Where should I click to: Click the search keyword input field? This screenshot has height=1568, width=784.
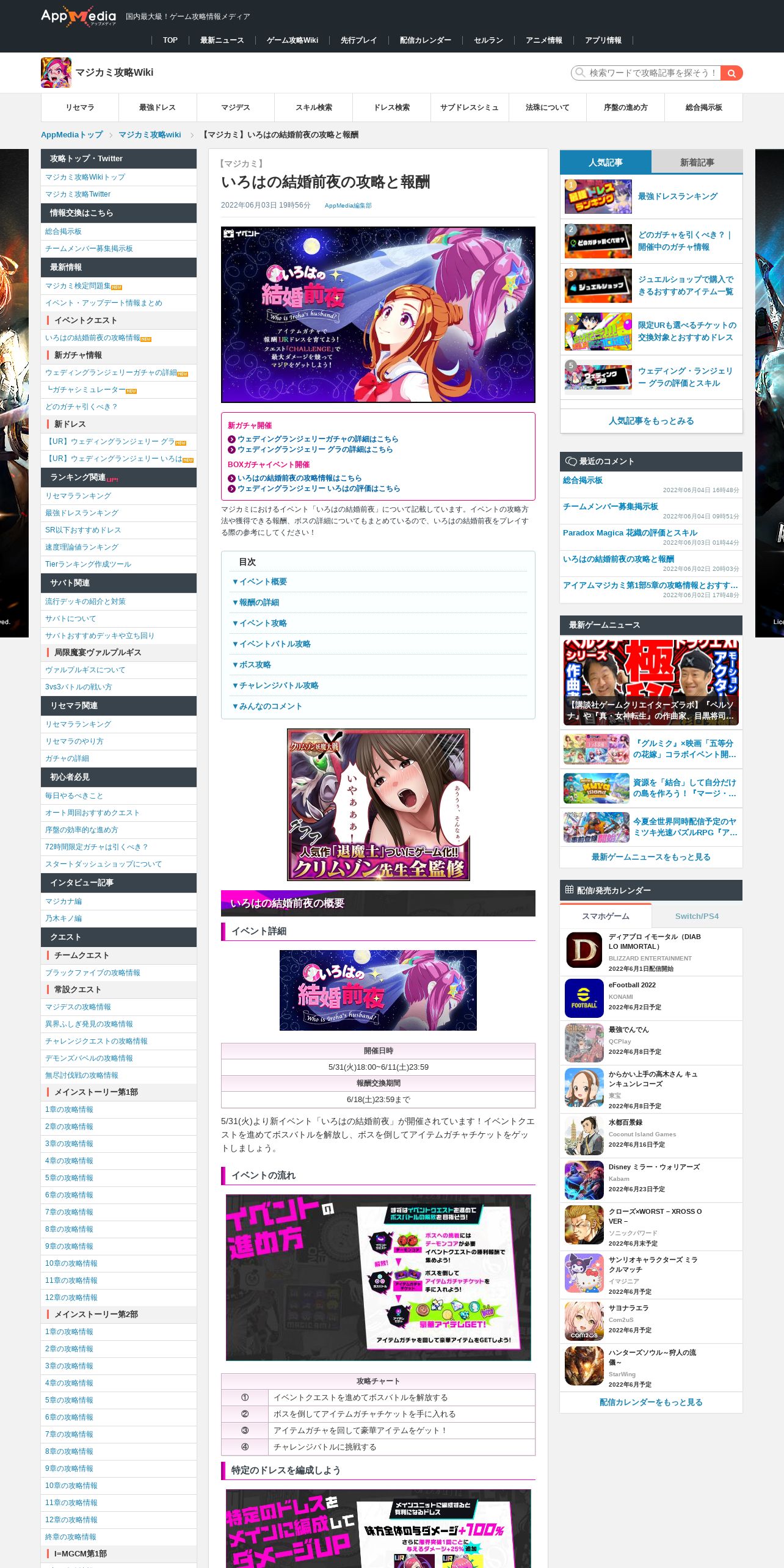point(646,73)
